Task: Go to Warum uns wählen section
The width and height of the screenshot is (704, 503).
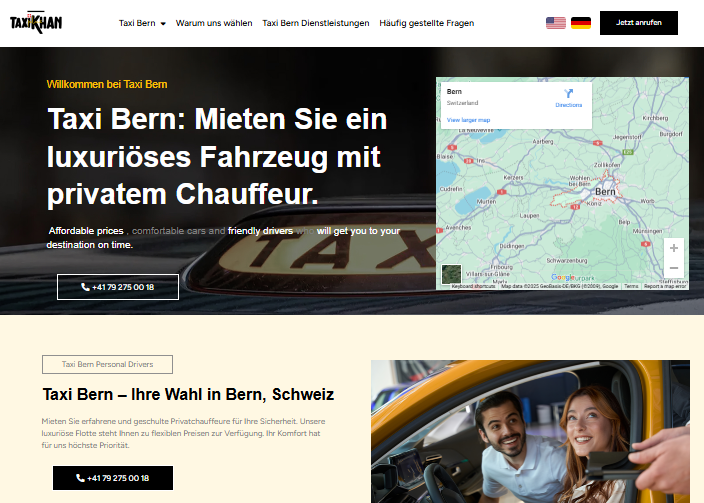Action: 214,23
